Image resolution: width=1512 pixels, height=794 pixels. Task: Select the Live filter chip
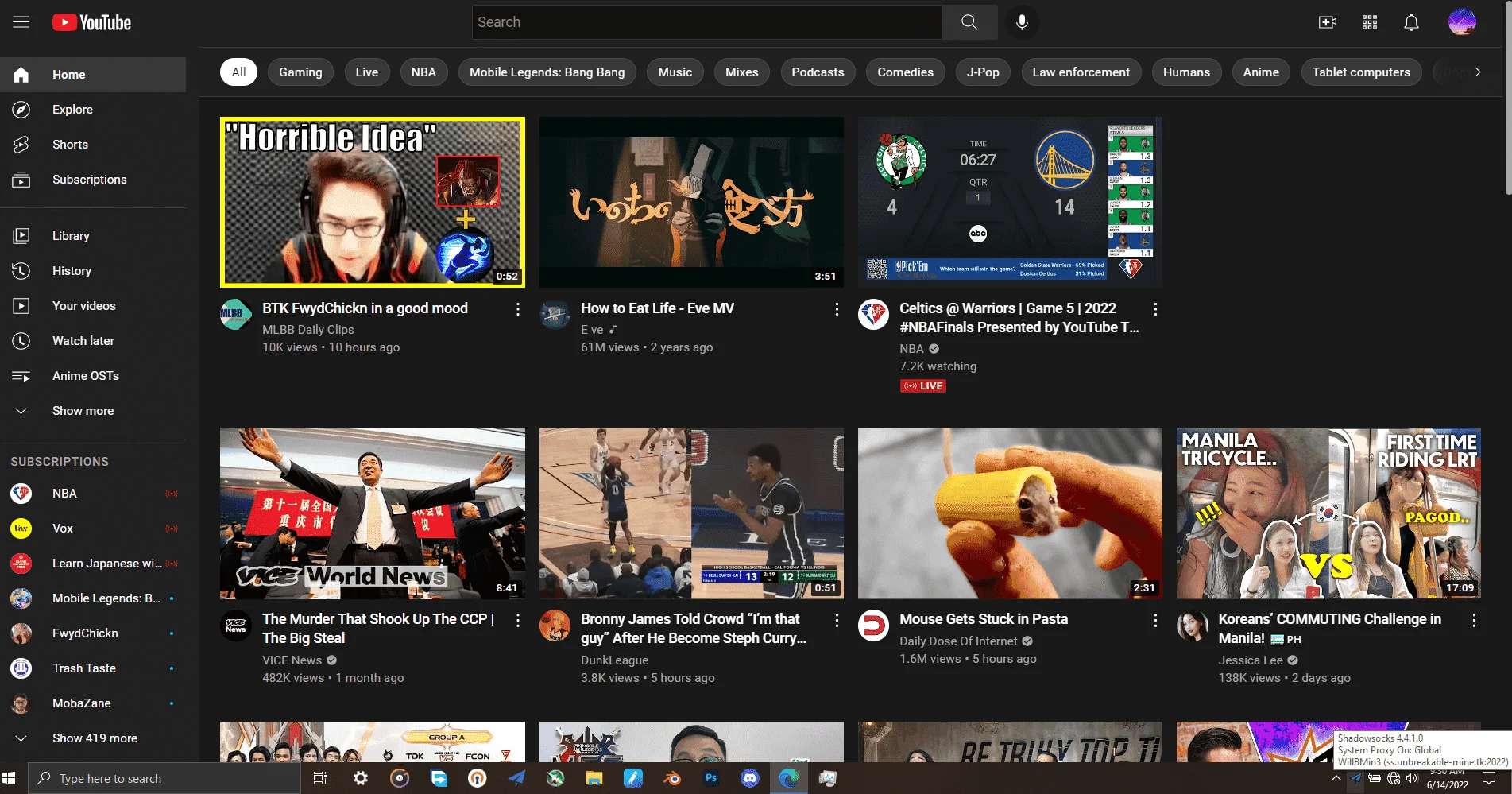[367, 72]
